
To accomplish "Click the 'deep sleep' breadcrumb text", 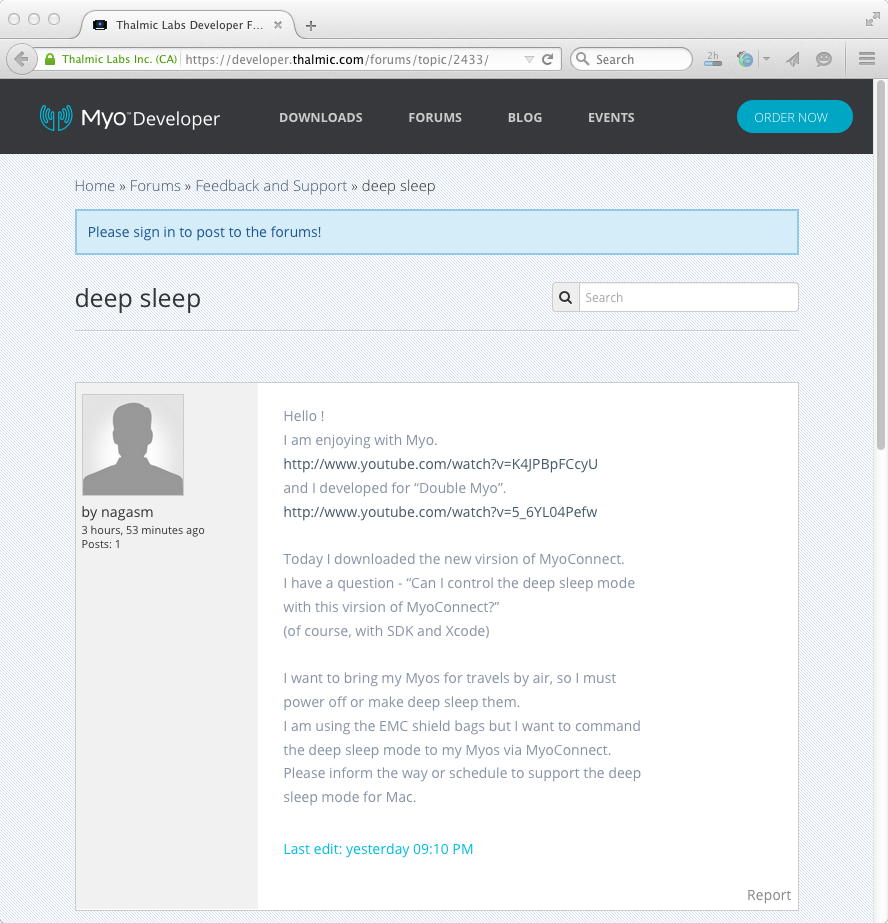I will [x=398, y=186].
